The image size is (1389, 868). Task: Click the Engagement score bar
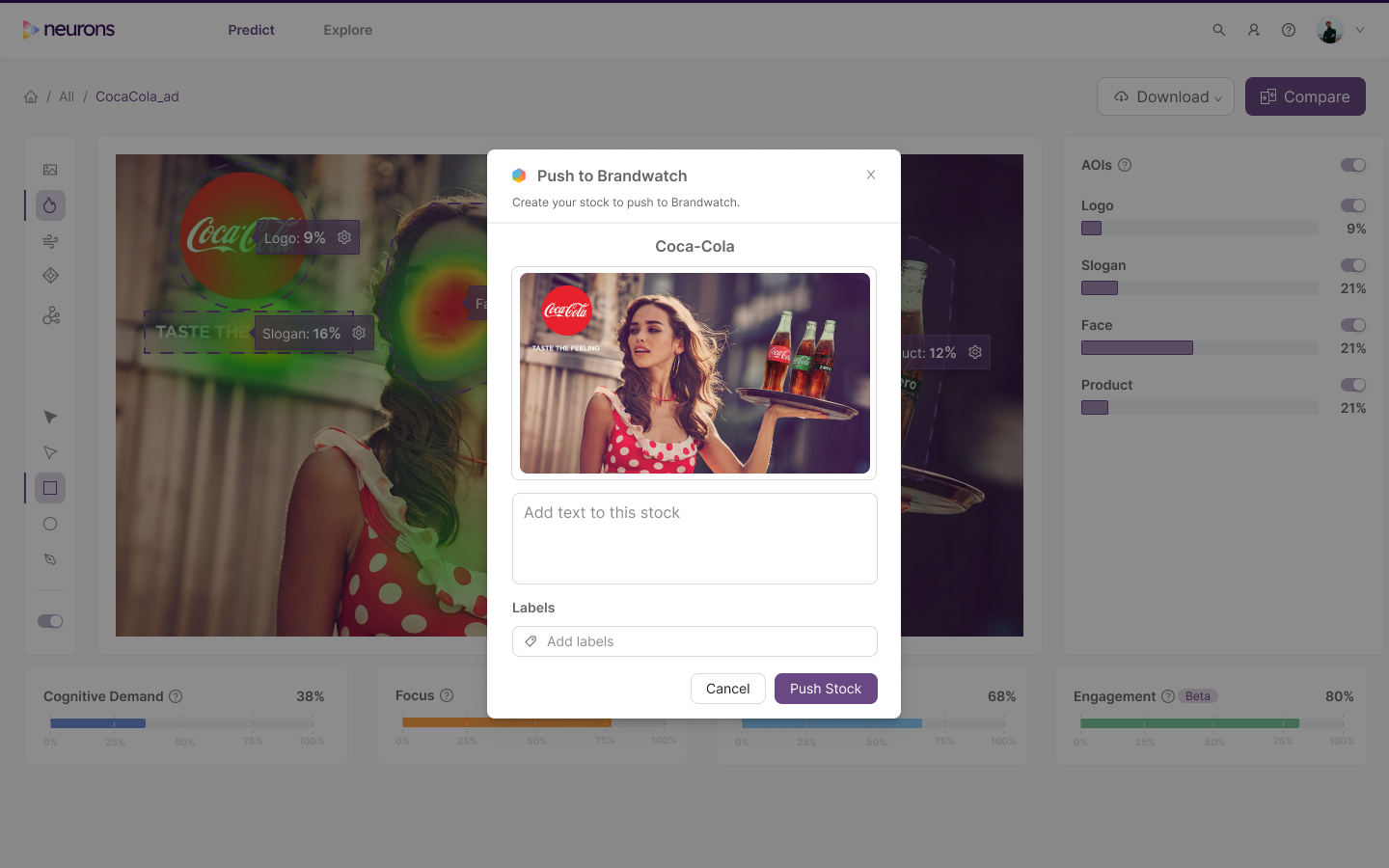(x=1212, y=722)
